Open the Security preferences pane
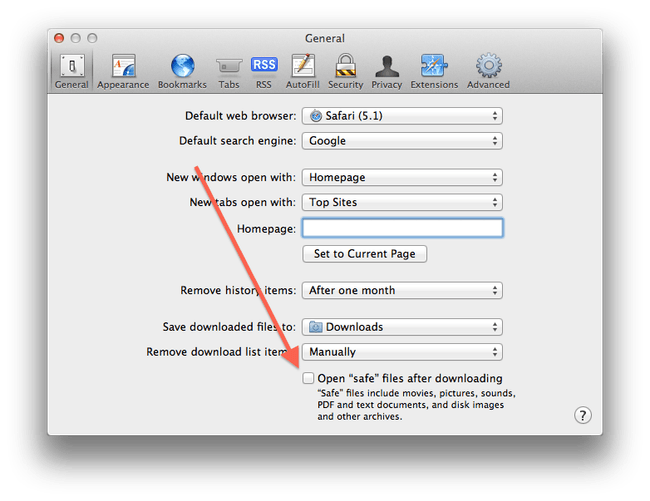Viewport: 650px width, 501px height. pos(345,71)
